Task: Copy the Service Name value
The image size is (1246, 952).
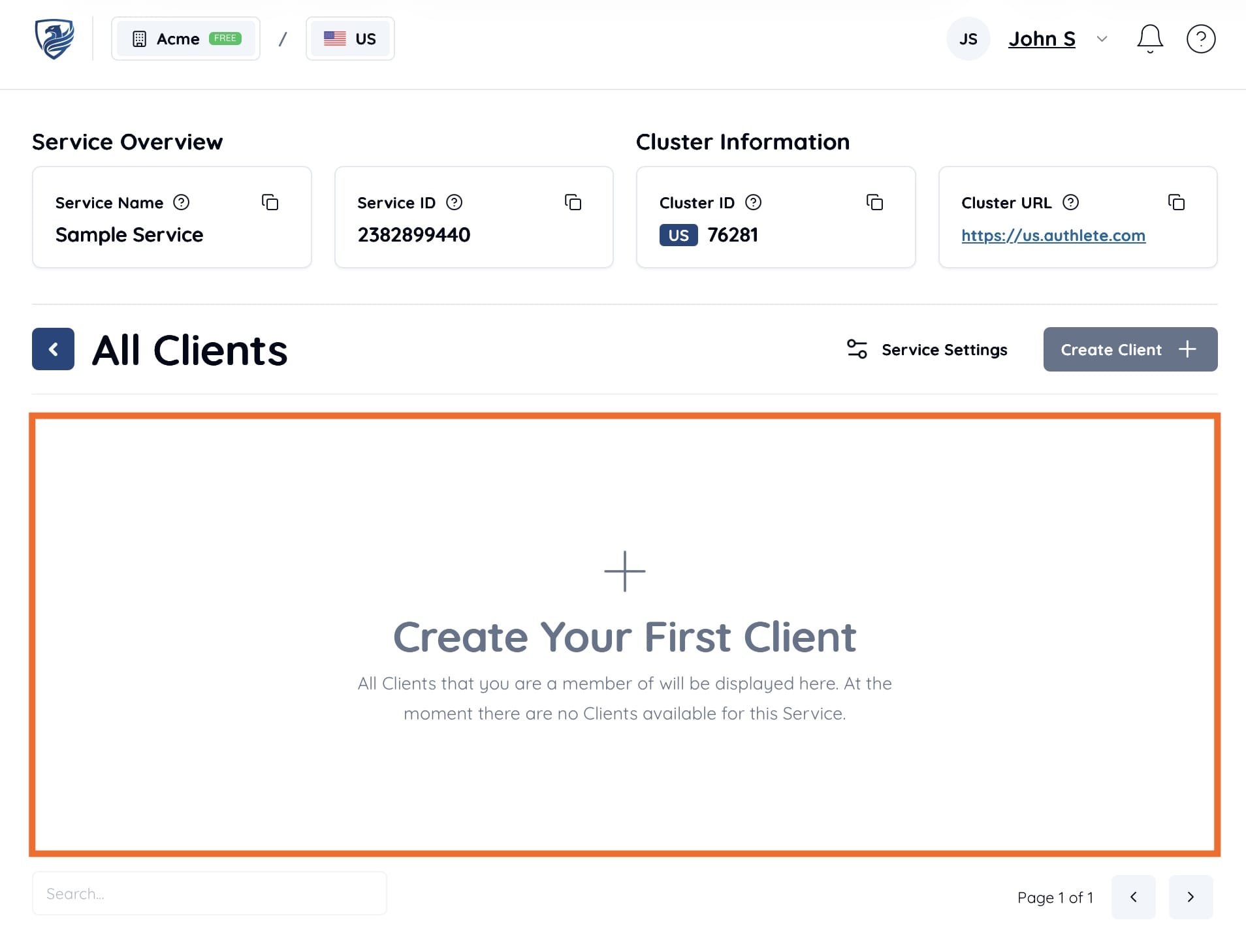Action: click(272, 202)
